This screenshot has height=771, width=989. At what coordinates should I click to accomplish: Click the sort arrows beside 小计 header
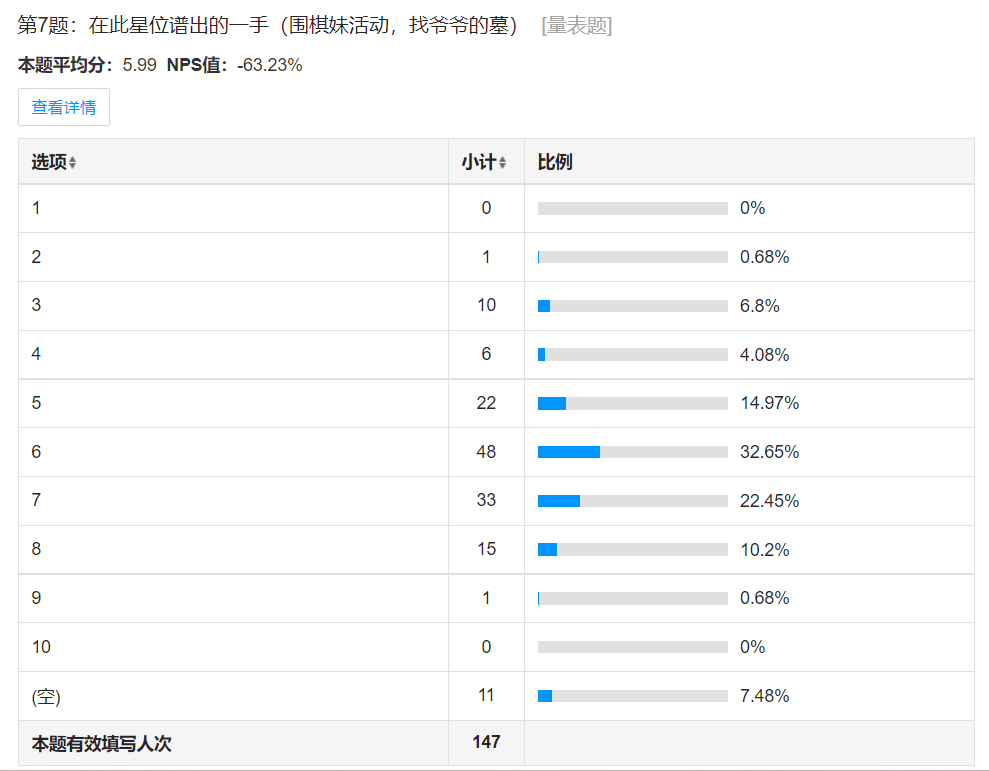pyautogui.click(x=503, y=163)
